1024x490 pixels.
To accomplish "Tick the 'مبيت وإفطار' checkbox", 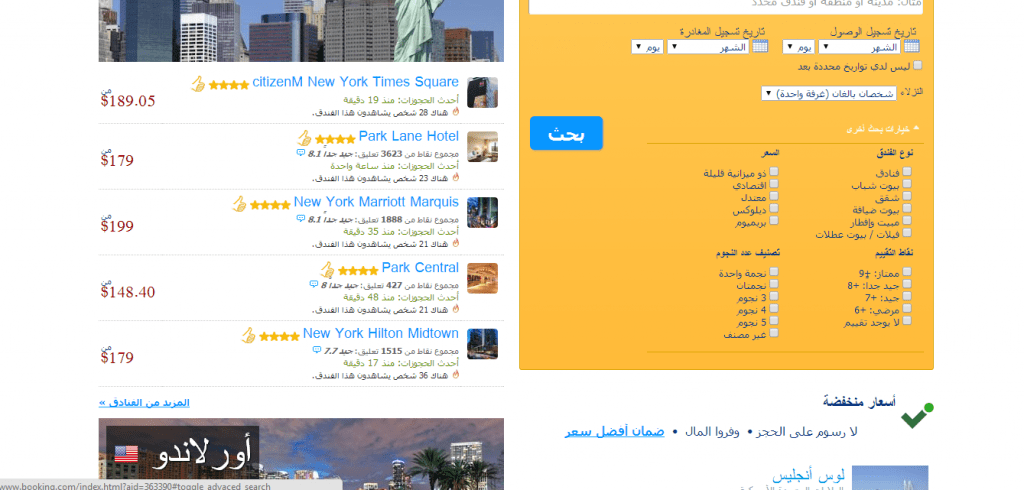I will click(906, 221).
